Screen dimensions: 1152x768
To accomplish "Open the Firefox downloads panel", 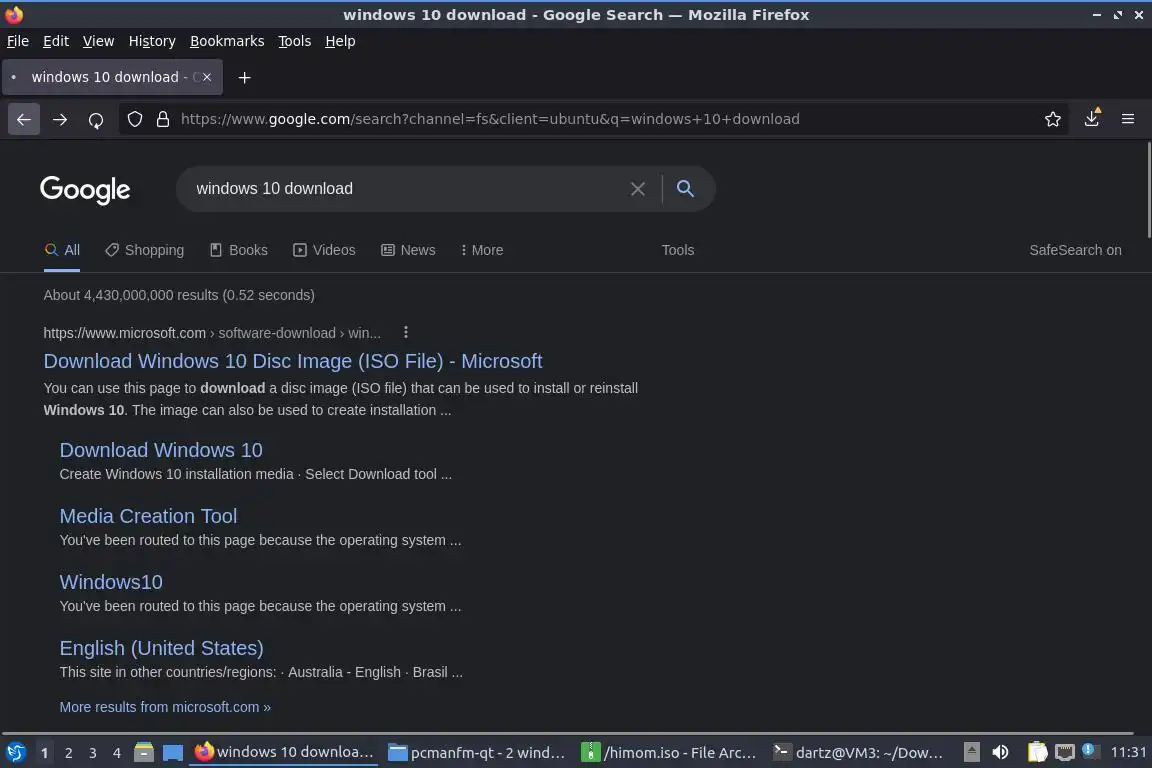I will 1092,118.
